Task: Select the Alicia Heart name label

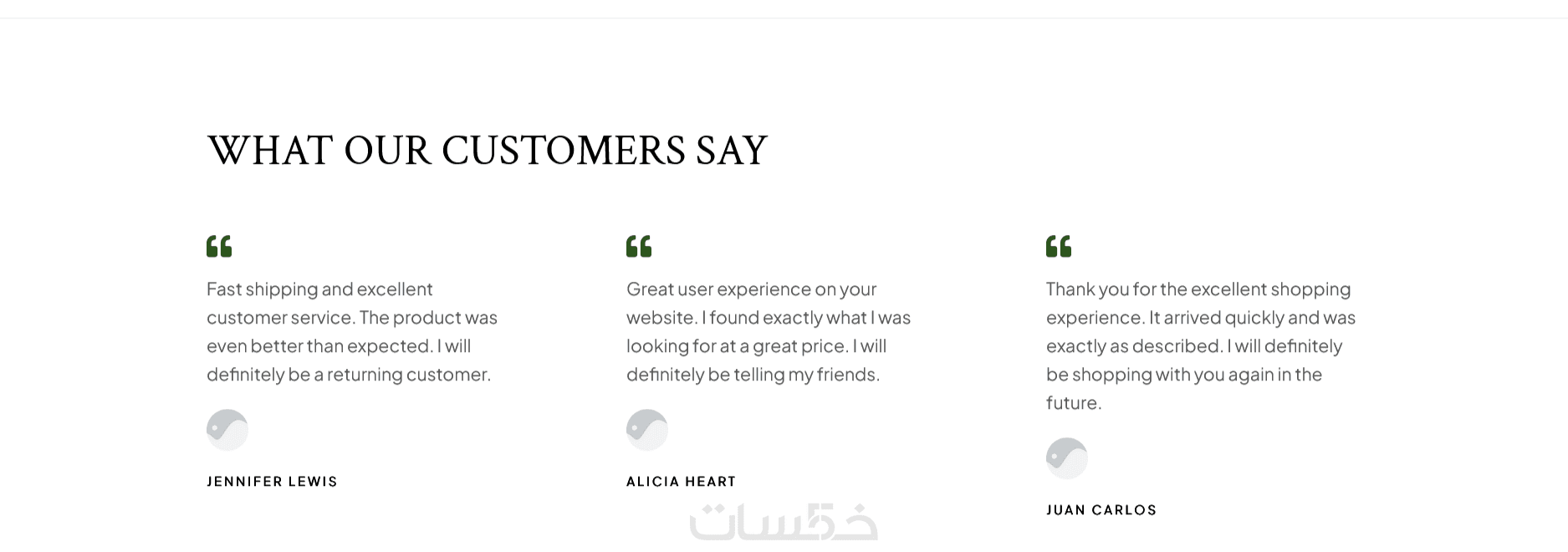Action: 681,482
